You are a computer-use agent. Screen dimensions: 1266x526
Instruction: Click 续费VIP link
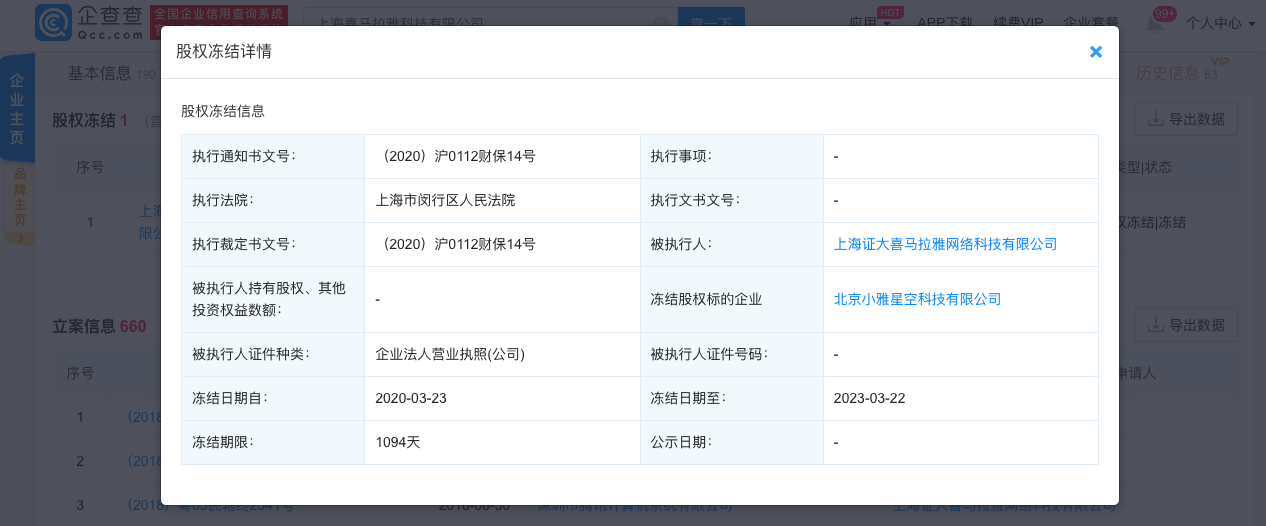pyautogui.click(x=1019, y=22)
